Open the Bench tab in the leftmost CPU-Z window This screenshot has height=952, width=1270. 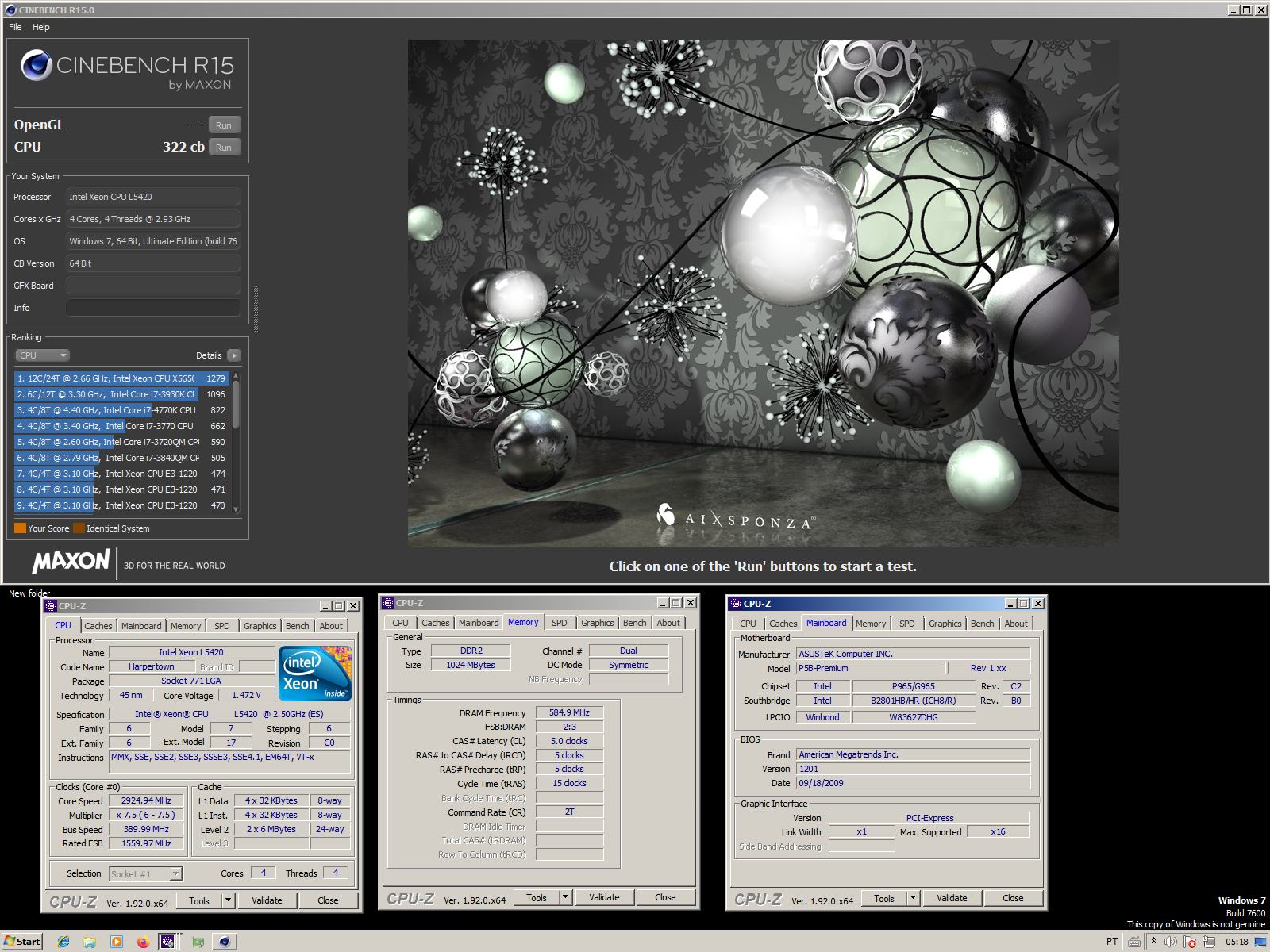pos(298,626)
